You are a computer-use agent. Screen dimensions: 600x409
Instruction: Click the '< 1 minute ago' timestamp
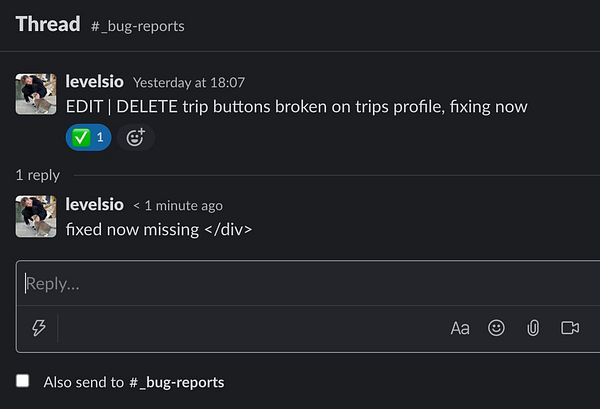point(178,205)
